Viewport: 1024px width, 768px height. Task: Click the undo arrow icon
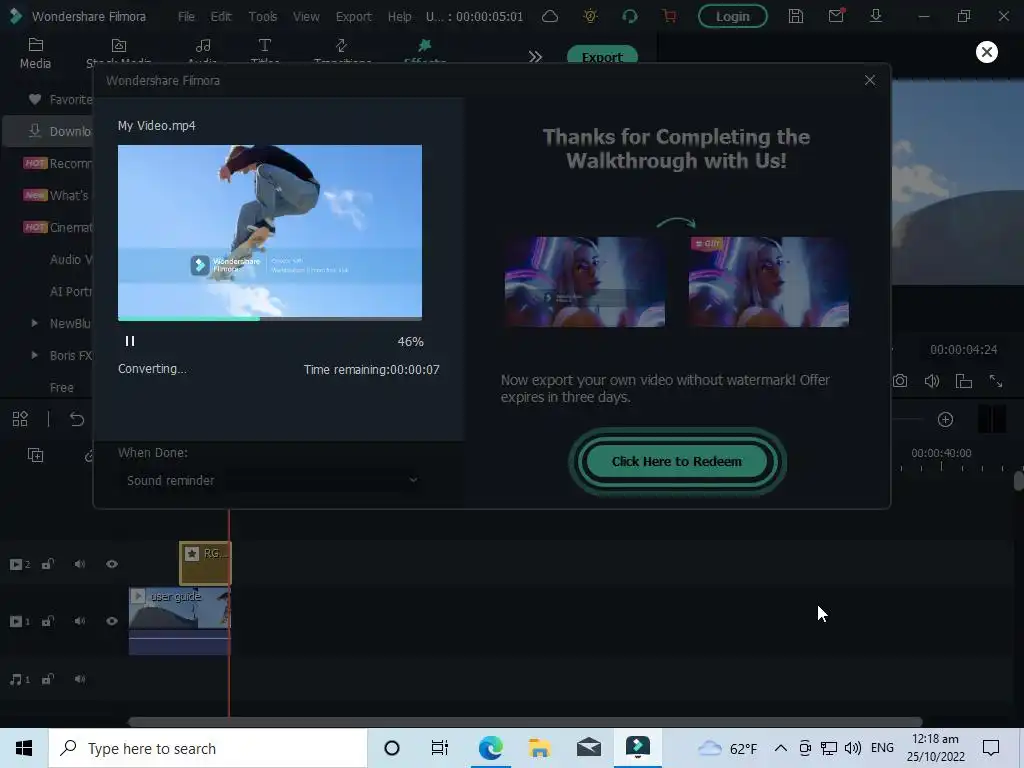click(x=76, y=419)
